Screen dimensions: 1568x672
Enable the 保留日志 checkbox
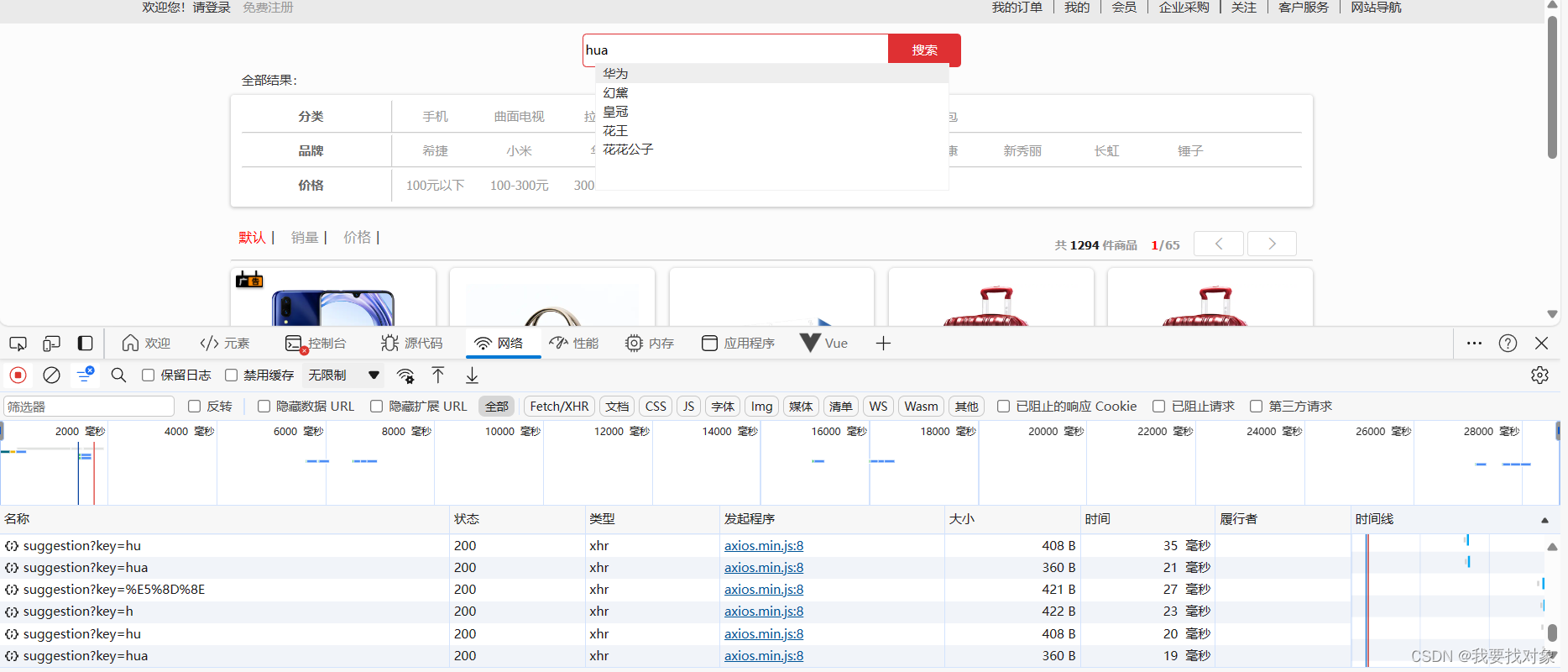coord(148,375)
